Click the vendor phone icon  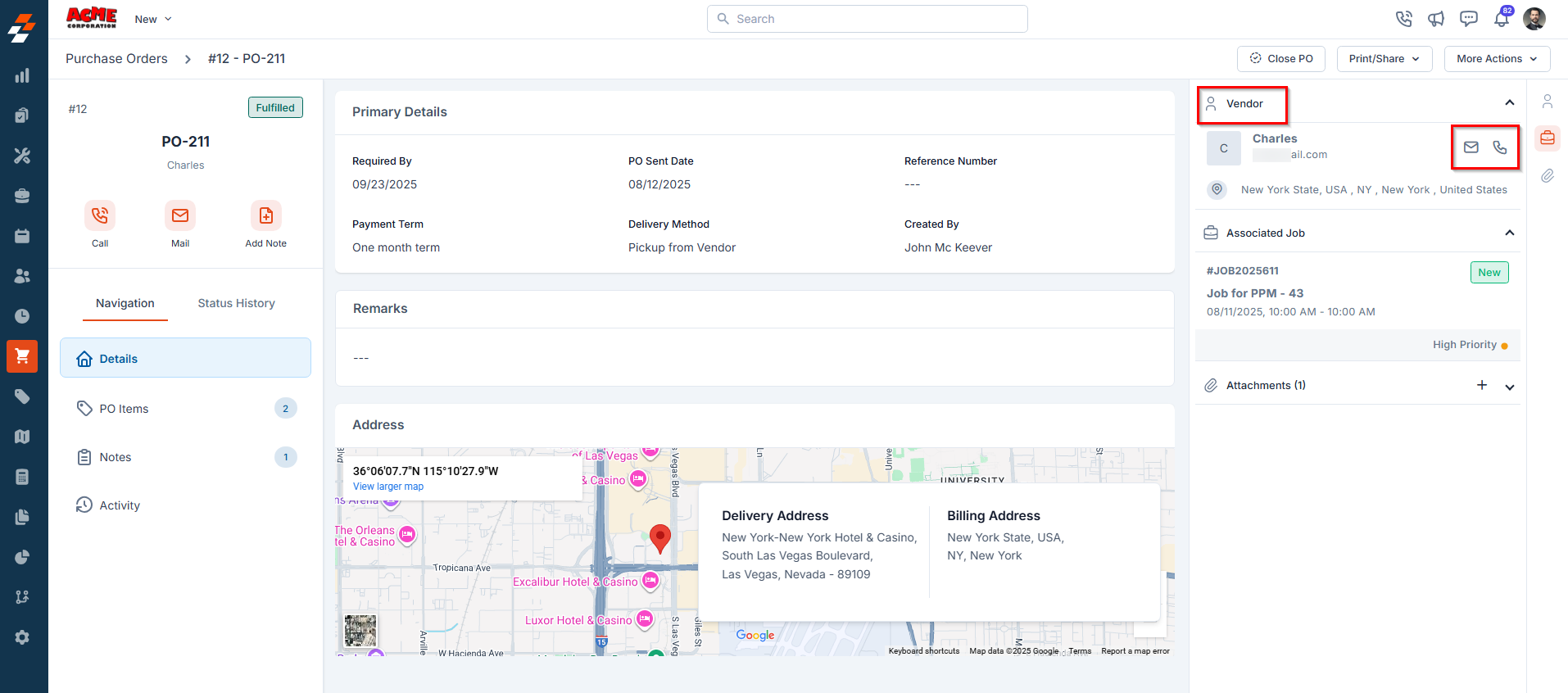pos(1500,147)
